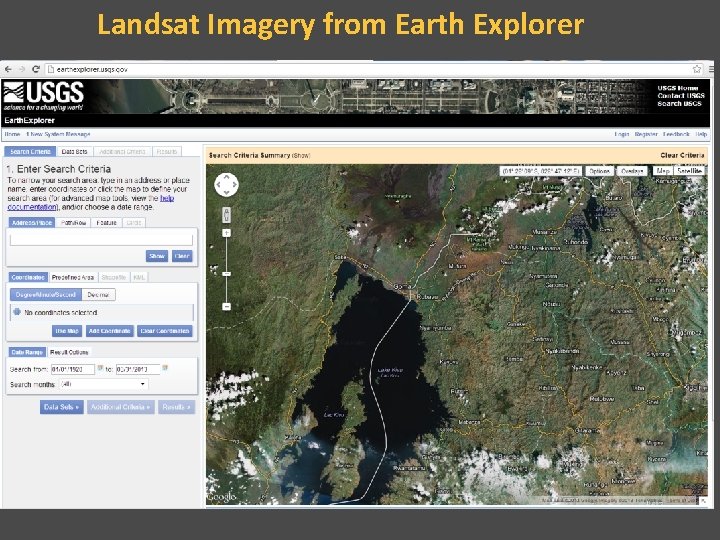Zoom out the map with the minus button

coord(226,306)
